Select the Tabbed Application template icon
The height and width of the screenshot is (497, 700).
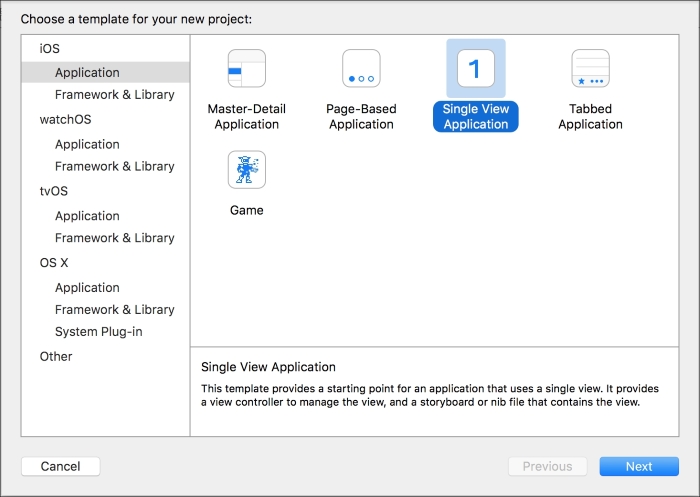(590, 68)
